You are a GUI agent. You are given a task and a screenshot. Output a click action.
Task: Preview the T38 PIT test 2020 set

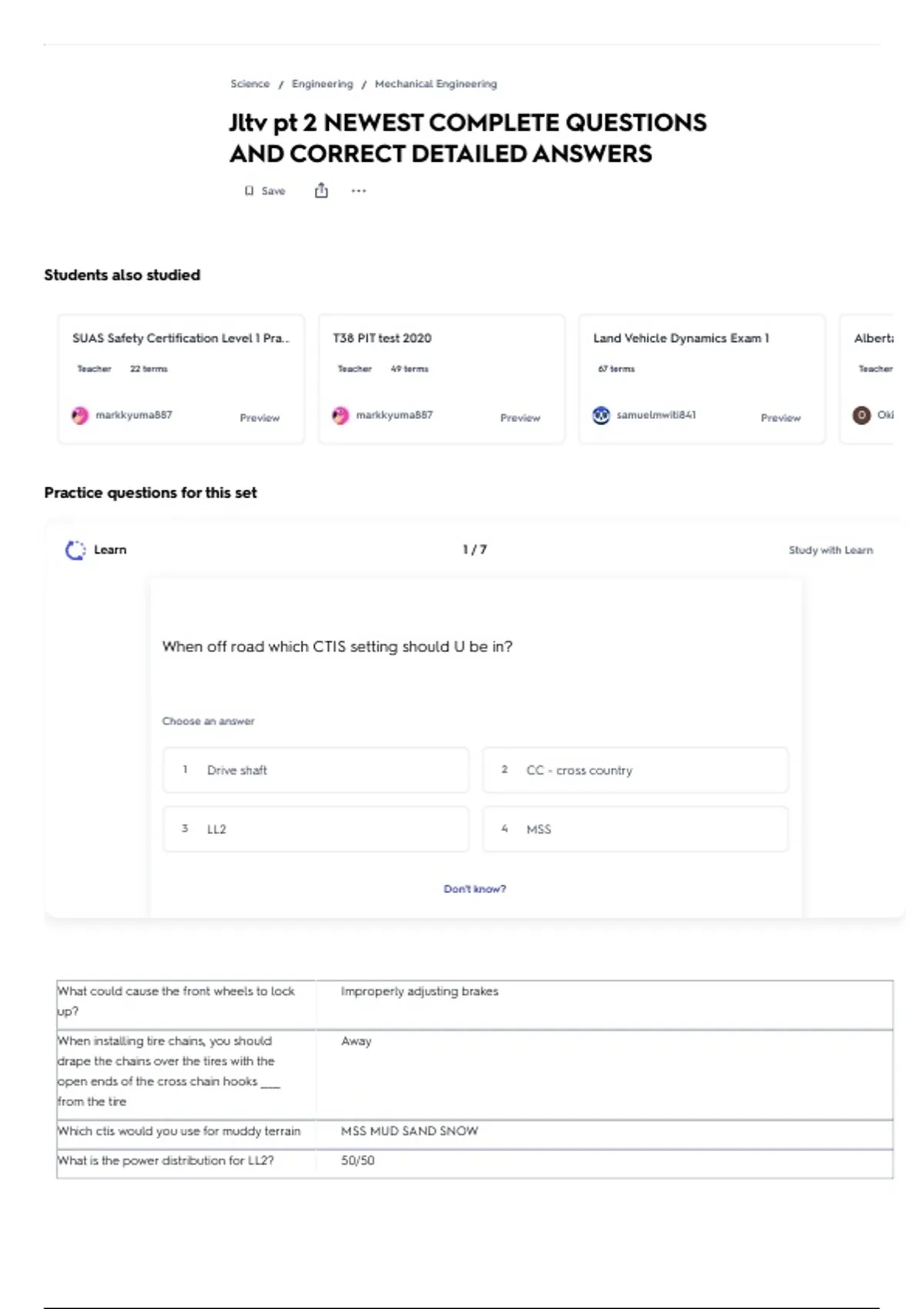click(x=521, y=417)
